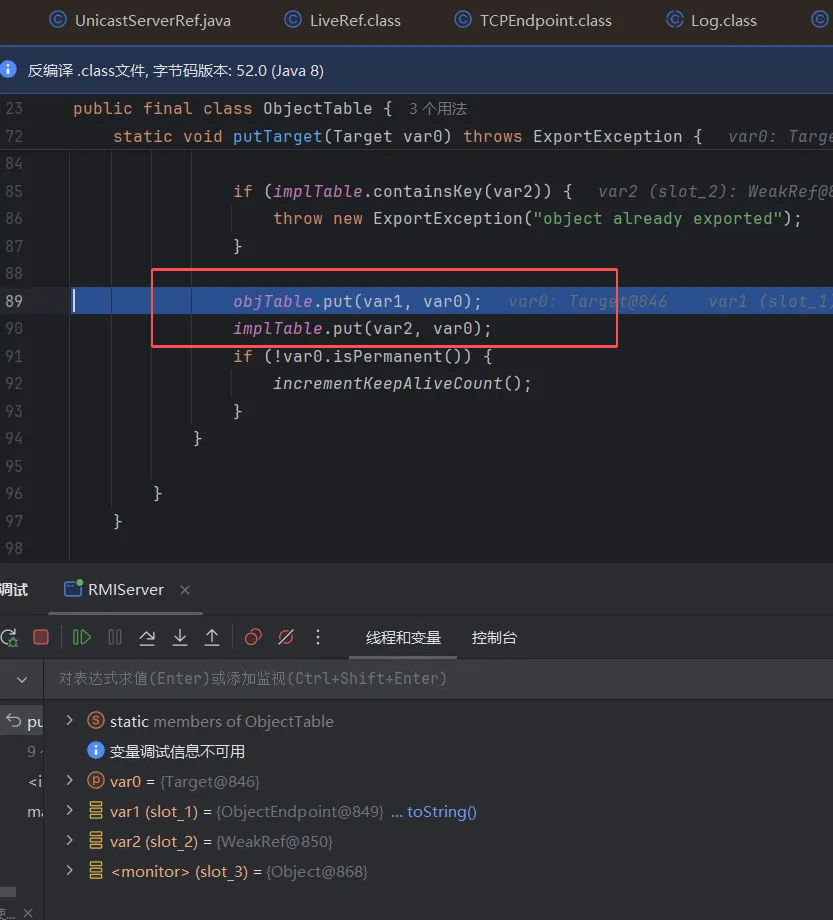Viewport: 833px width, 920px height.
Task: Open View Breakpoints dialog
Action: (x=253, y=637)
